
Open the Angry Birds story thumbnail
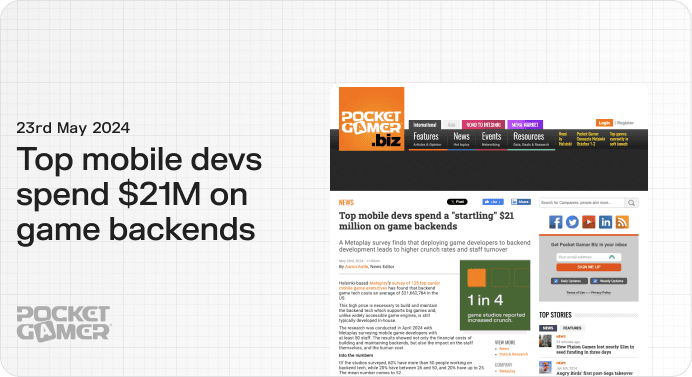pos(545,367)
